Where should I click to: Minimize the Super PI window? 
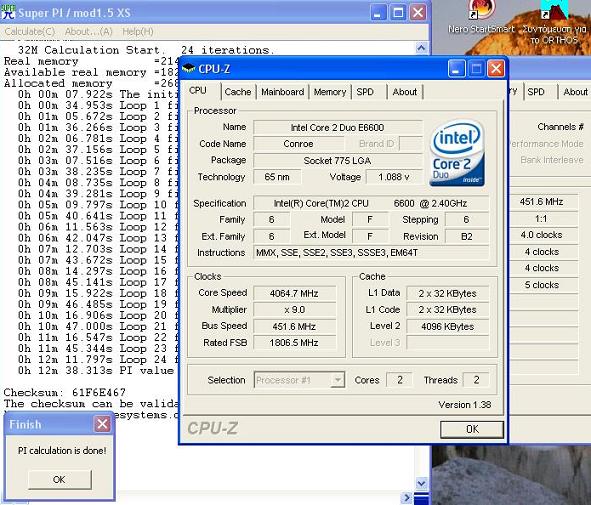pos(378,13)
